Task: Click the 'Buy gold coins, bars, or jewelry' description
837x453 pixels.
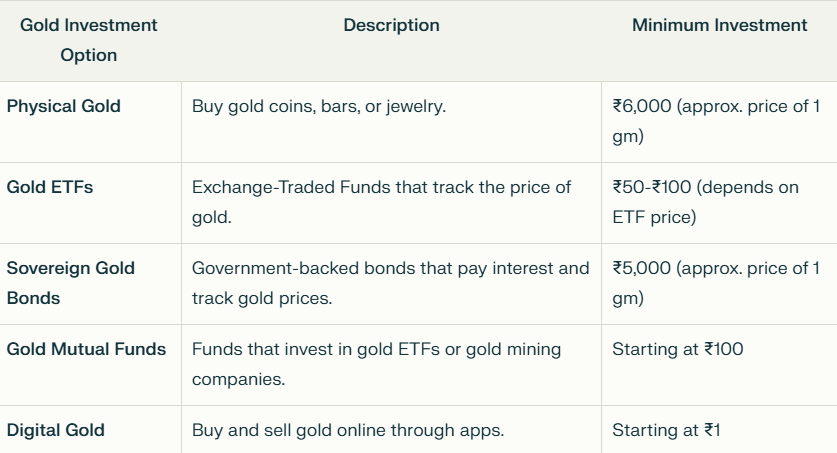Action: click(319, 106)
